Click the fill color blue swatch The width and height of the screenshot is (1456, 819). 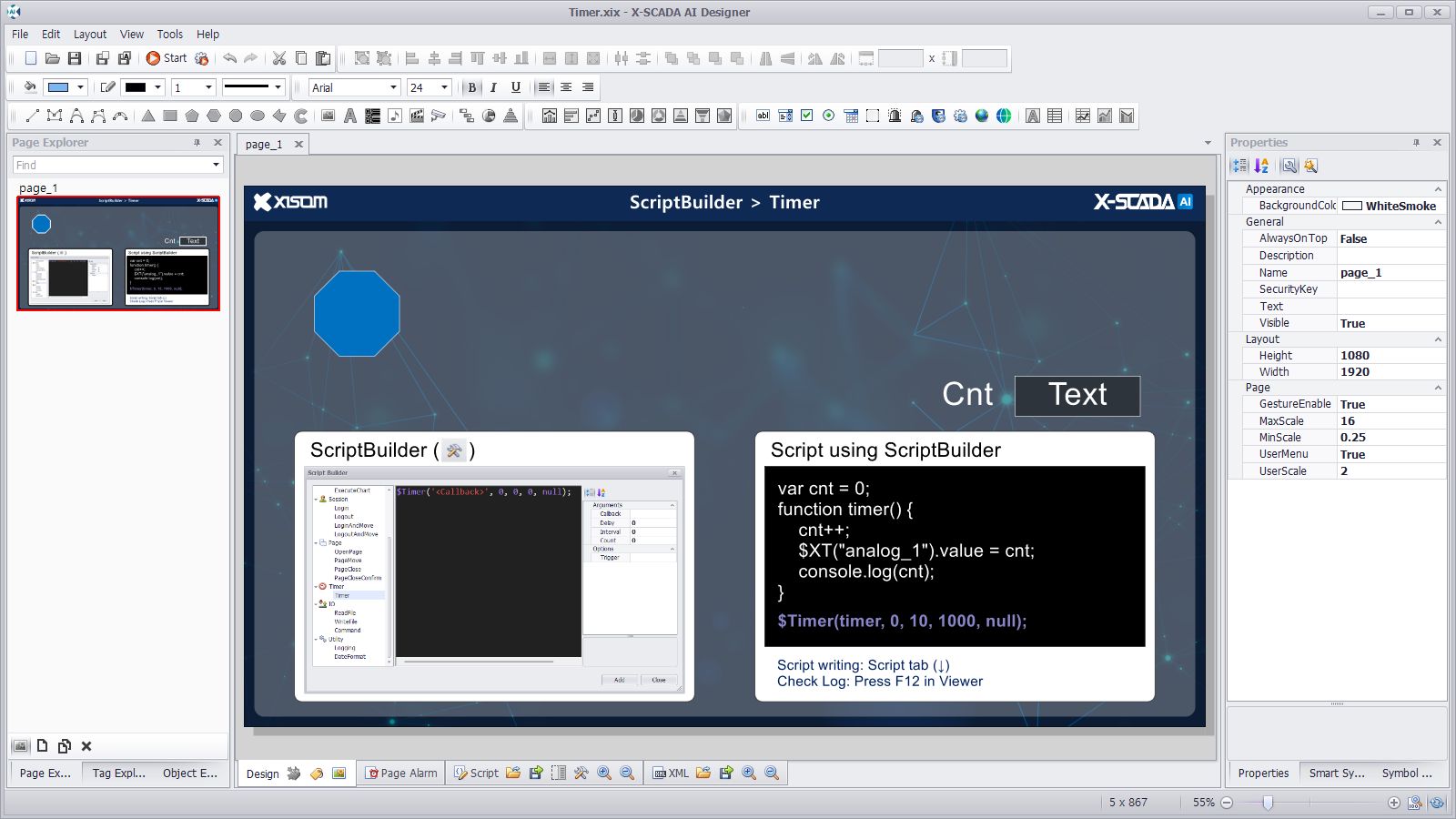point(58,87)
